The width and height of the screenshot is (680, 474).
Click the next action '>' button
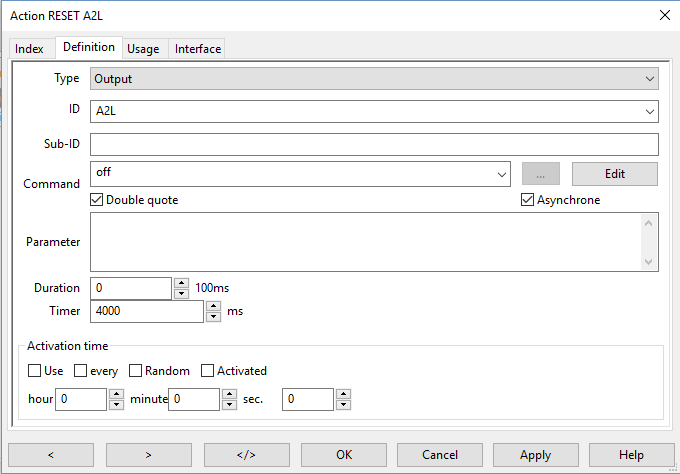pos(149,455)
